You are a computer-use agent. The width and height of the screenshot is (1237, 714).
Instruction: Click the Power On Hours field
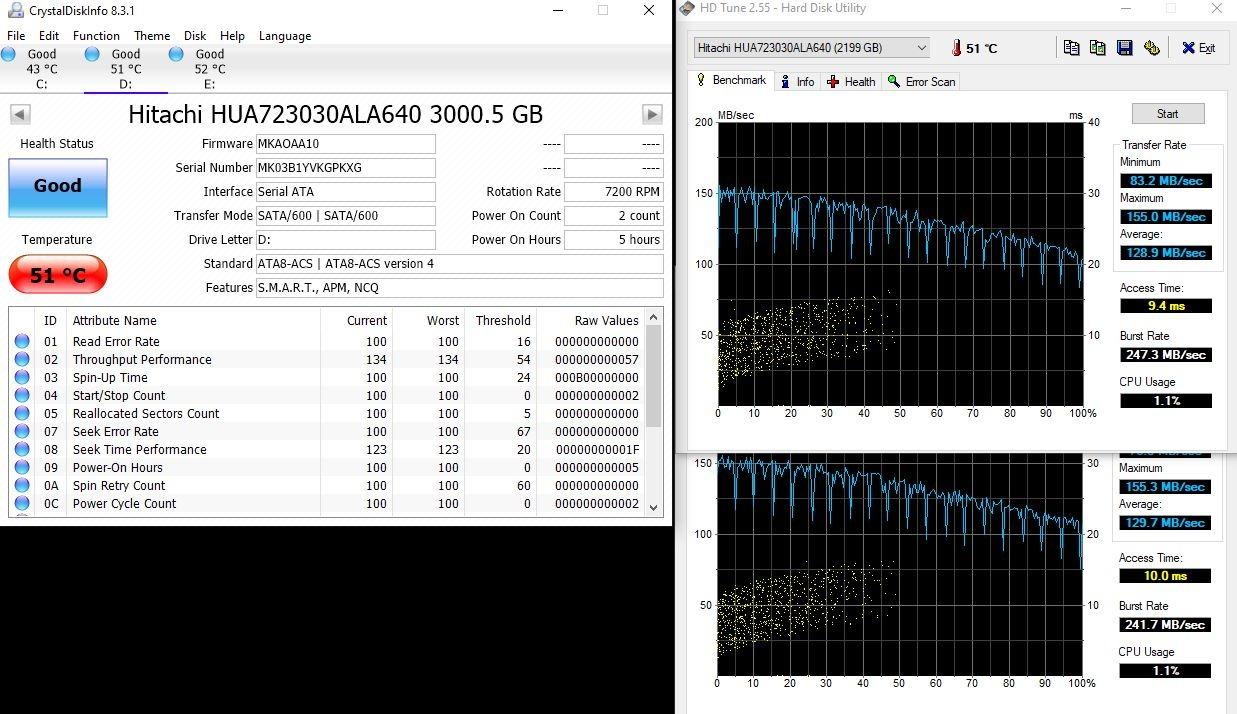613,240
